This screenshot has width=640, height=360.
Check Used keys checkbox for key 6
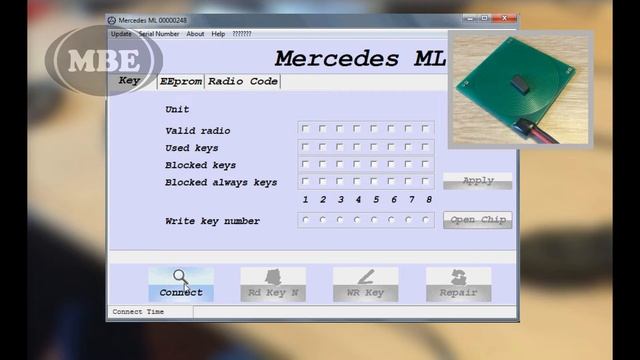point(391,147)
